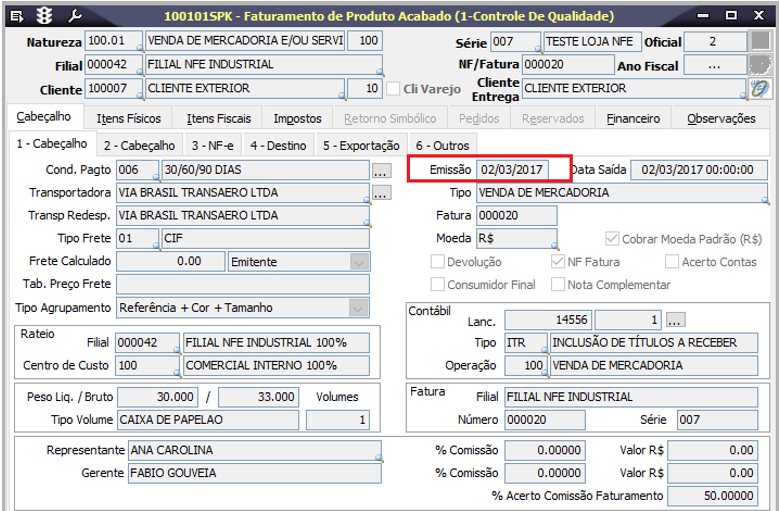Click the Contábil Tipo field ITR
This screenshot has width=780, height=511.
526,342
